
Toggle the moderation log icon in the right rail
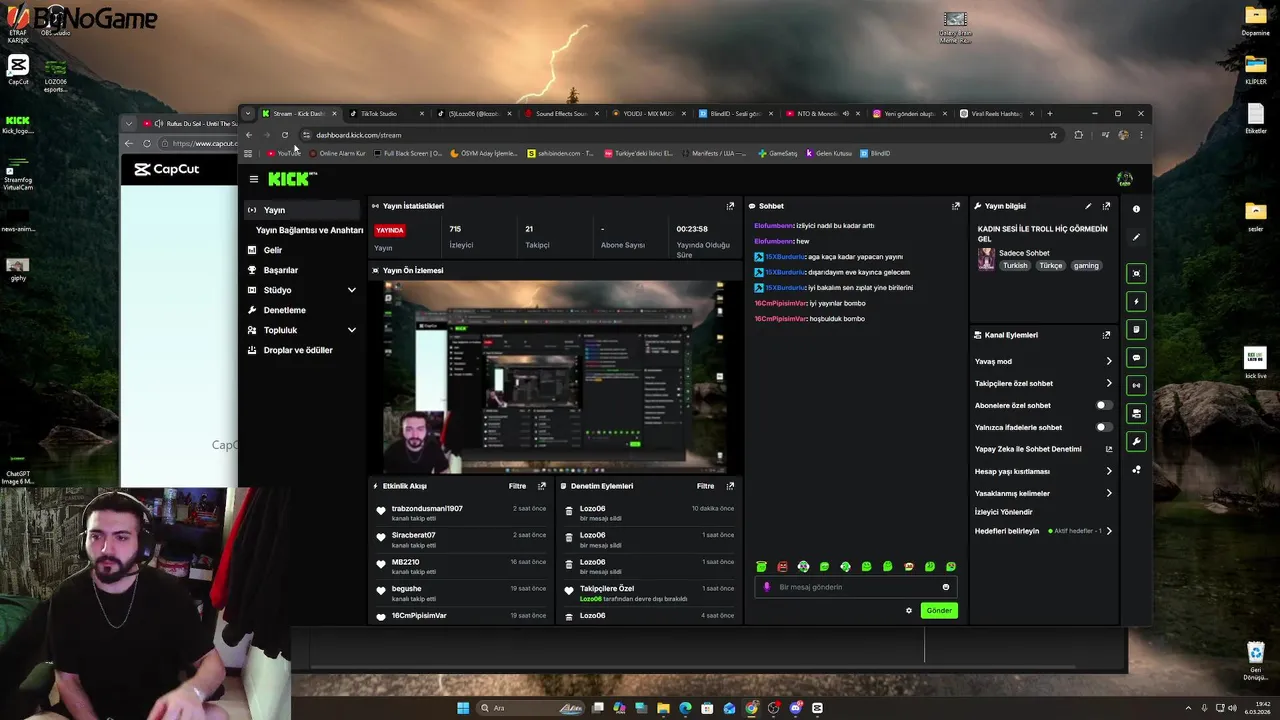click(1136, 329)
